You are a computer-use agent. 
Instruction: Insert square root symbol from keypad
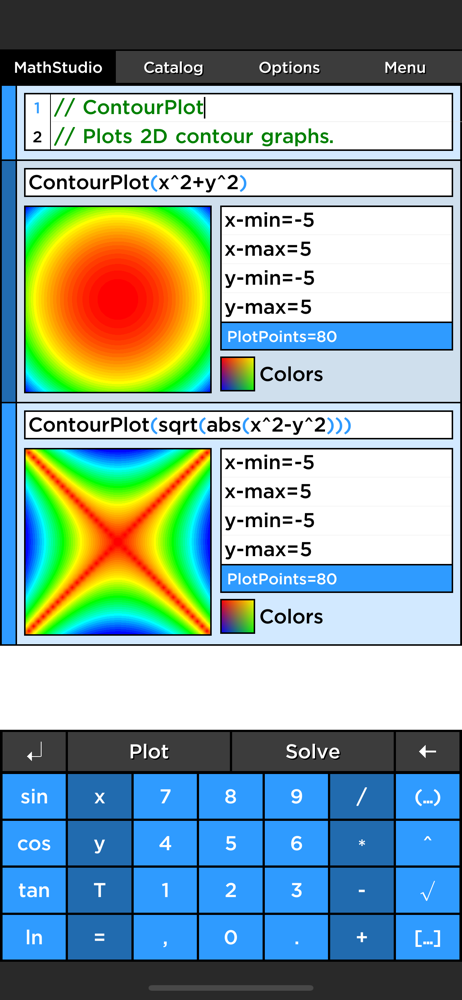[x=427, y=890]
